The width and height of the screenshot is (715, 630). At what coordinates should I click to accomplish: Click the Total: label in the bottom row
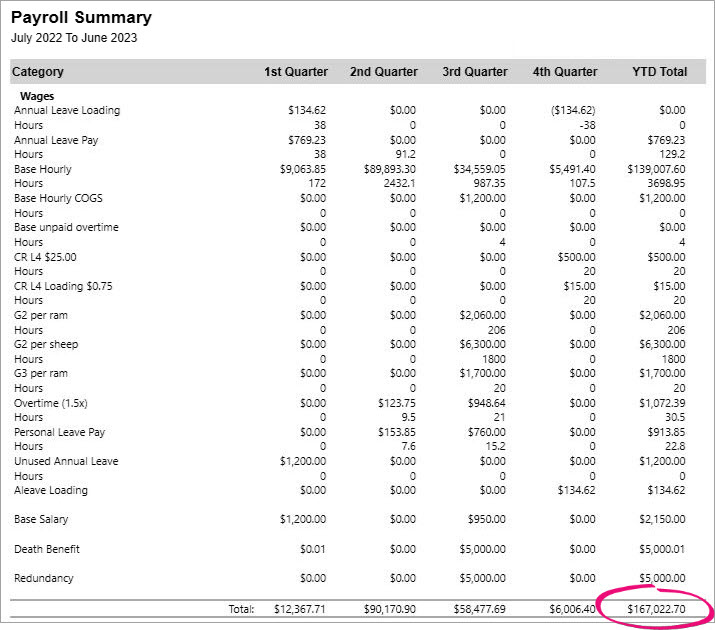[x=240, y=608]
